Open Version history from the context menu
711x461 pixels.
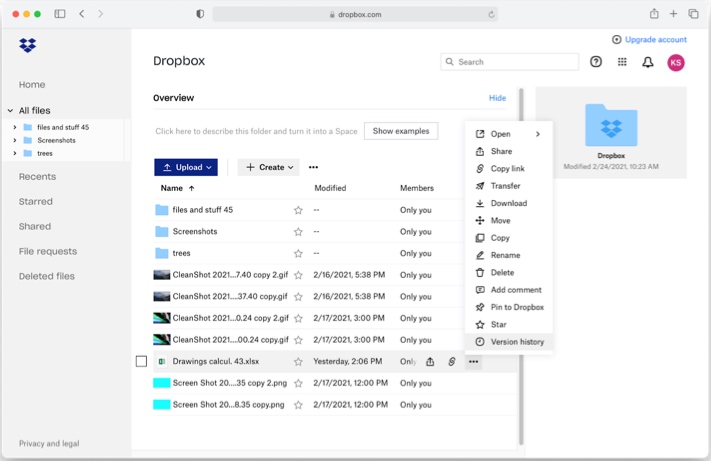[509, 342]
